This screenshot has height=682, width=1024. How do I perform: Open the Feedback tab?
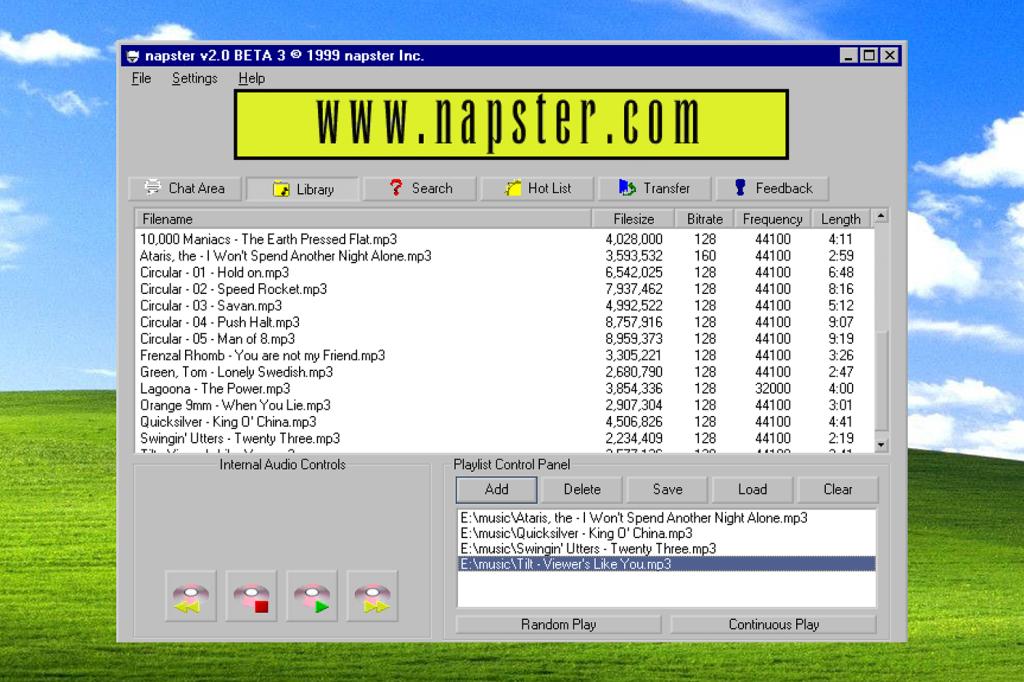click(x=772, y=188)
